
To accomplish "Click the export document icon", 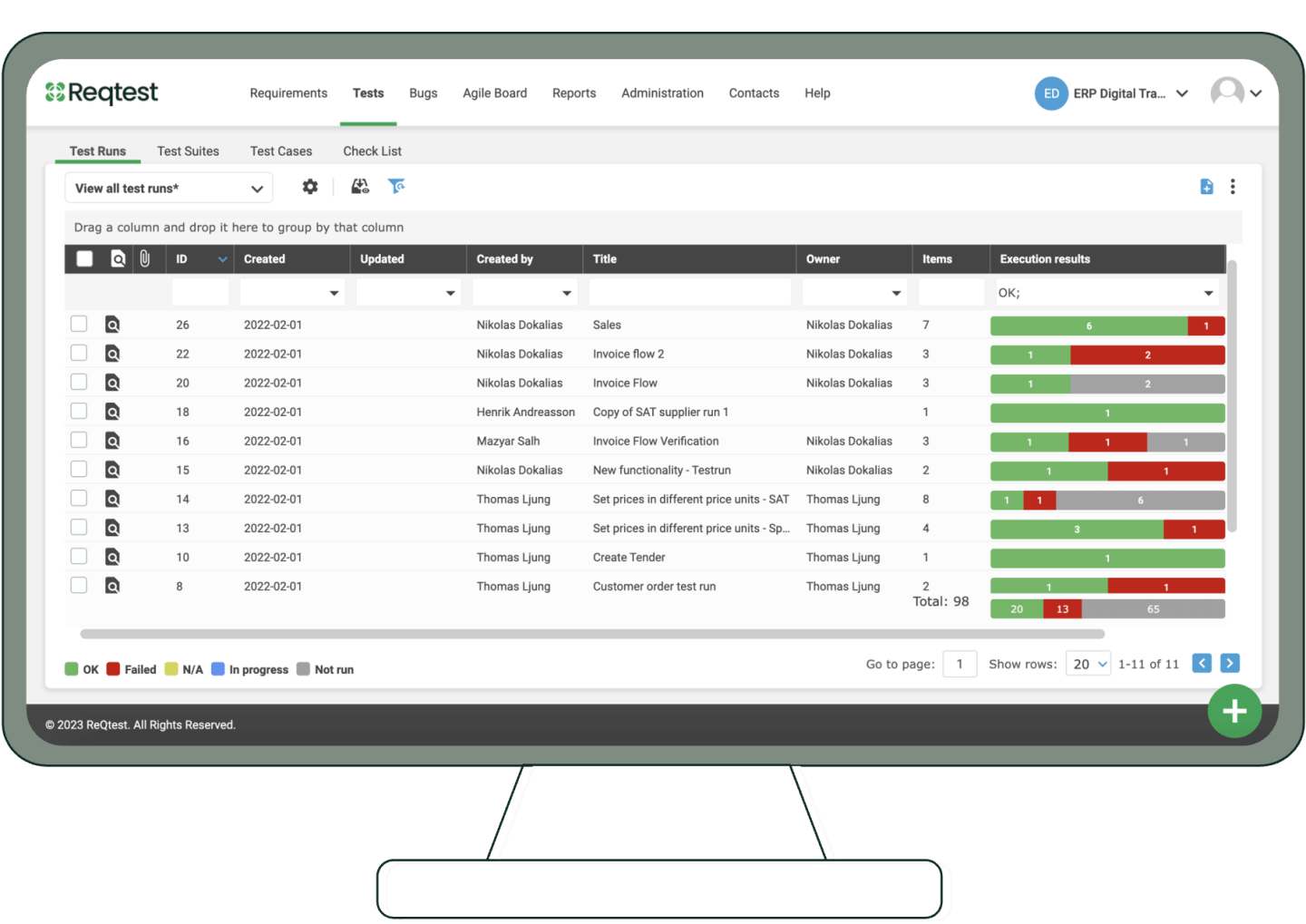I will tap(1206, 187).
